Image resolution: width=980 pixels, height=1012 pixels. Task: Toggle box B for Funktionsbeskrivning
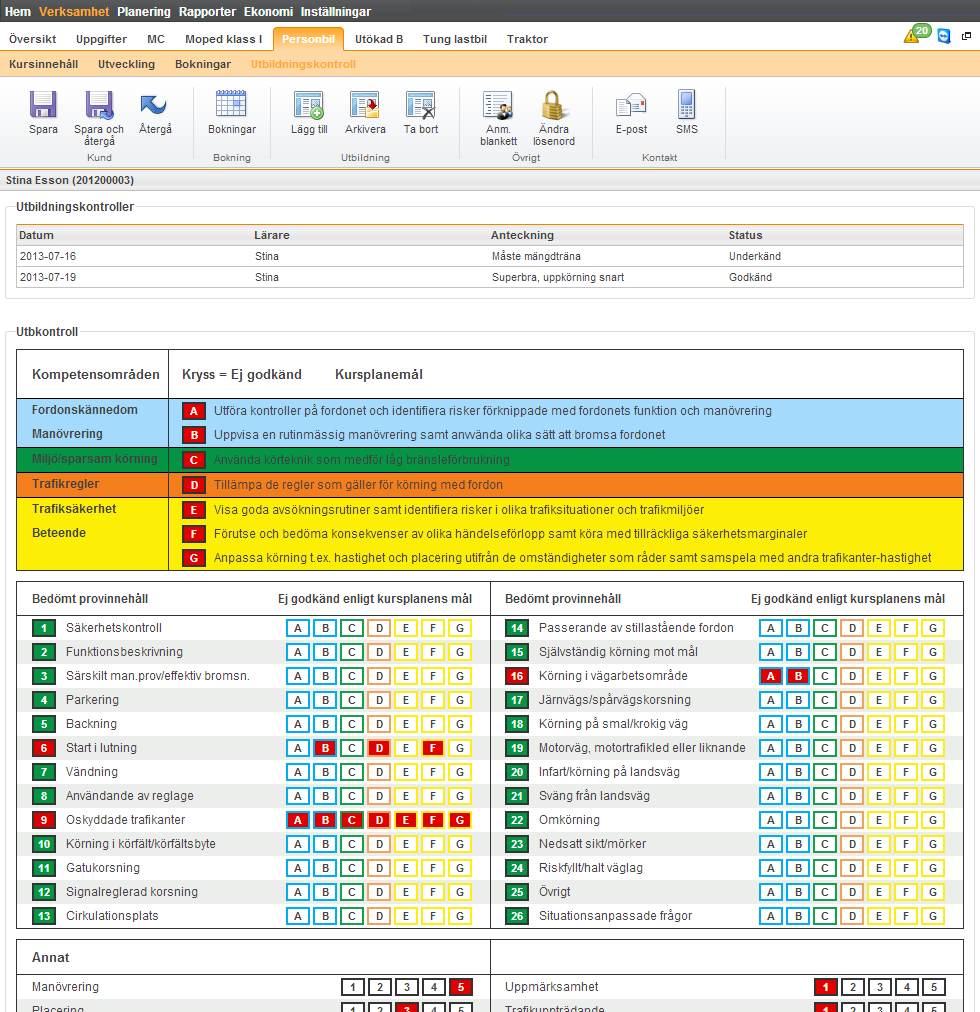coord(325,652)
